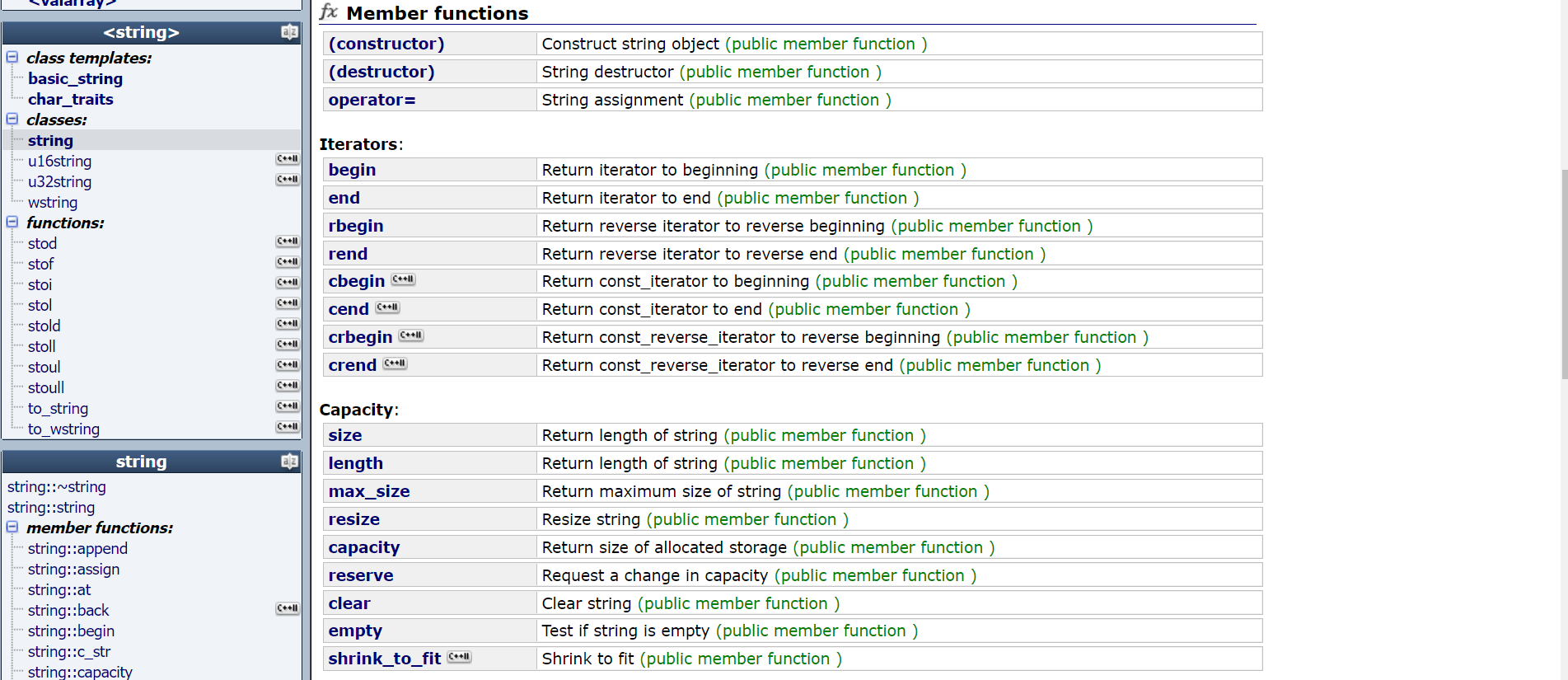Click C++11 badge next to cbegin
1568x680 pixels.
click(403, 279)
